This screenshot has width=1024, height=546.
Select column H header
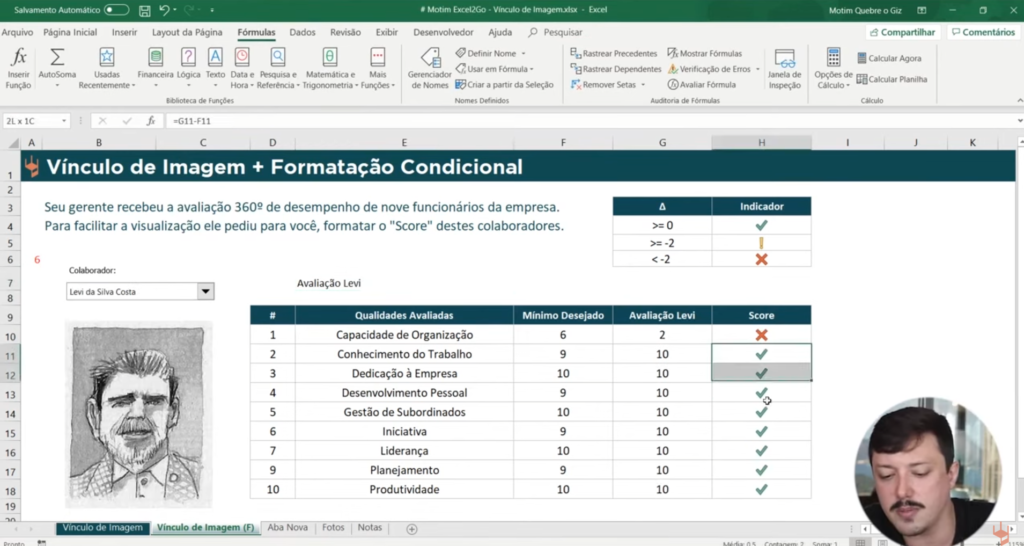(x=761, y=142)
